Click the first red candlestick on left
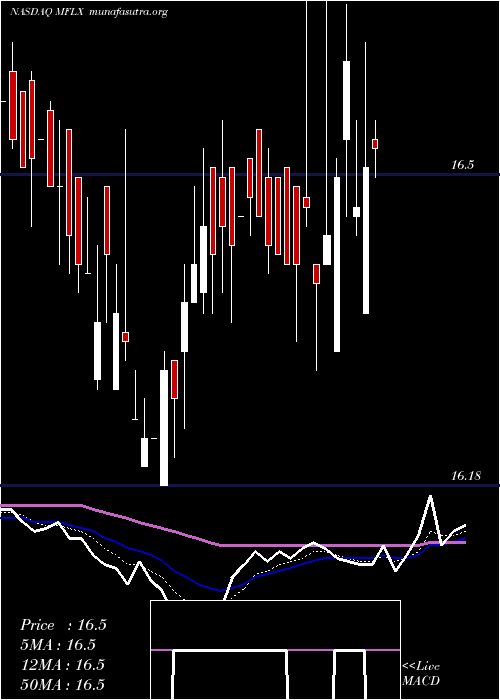This screenshot has height=700, width=500. tap(13, 105)
